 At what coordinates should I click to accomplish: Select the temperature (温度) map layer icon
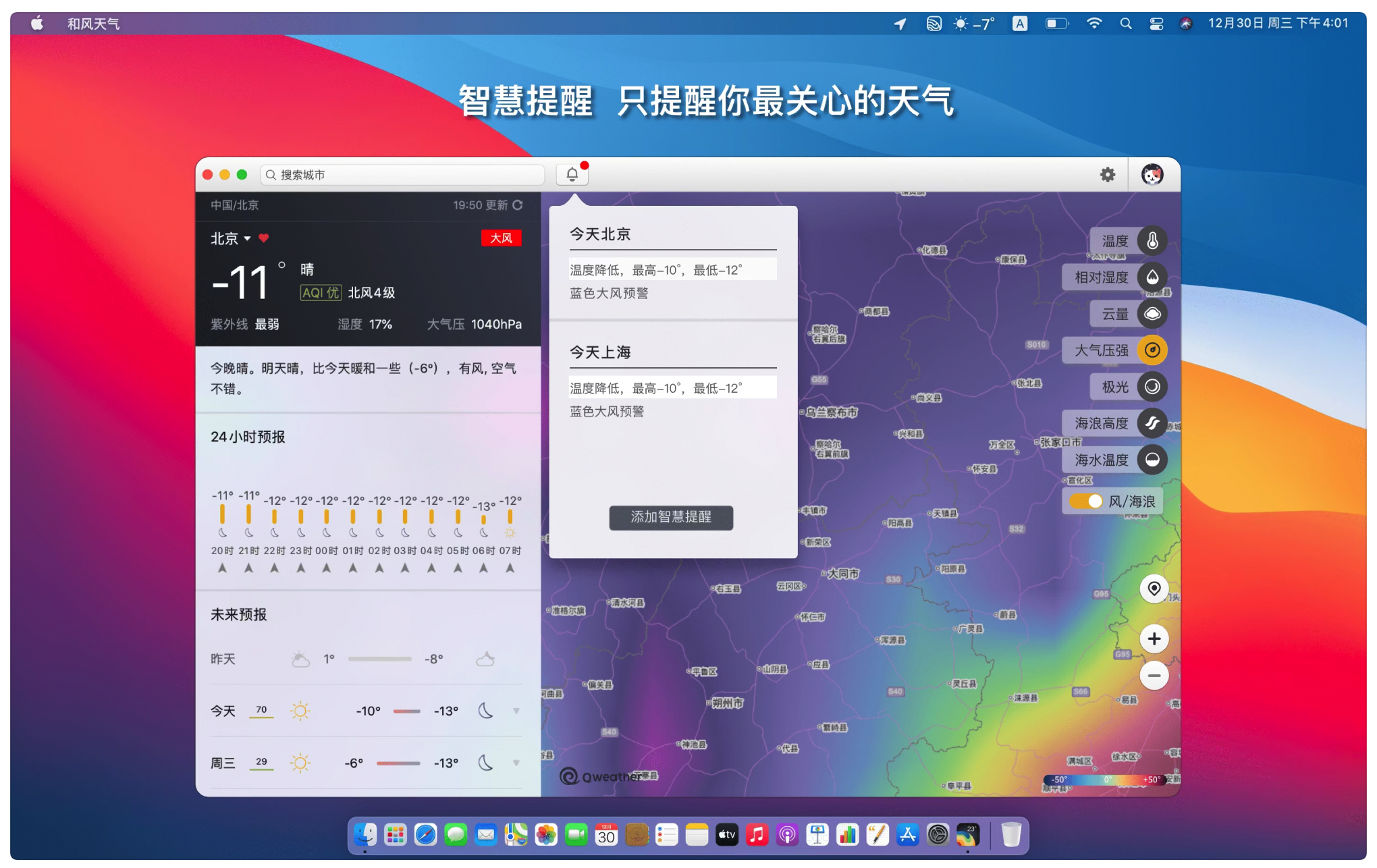[1152, 241]
